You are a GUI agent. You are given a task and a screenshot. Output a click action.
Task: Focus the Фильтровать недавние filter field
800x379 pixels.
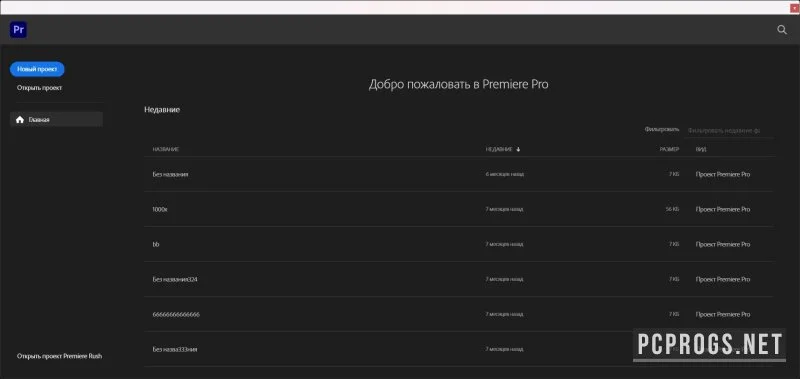click(x=729, y=131)
